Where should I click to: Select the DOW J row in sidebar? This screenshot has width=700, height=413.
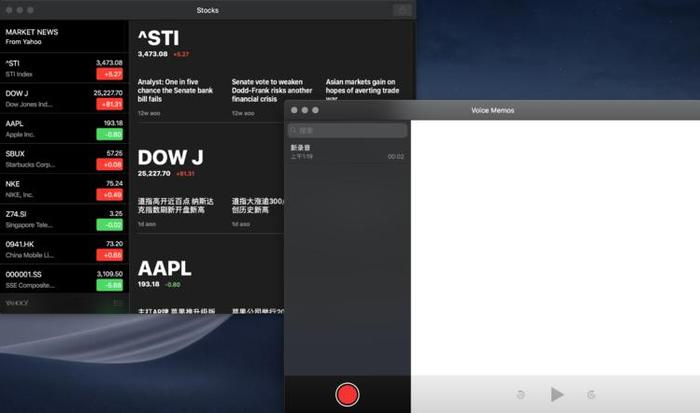pyautogui.click(x=64, y=99)
